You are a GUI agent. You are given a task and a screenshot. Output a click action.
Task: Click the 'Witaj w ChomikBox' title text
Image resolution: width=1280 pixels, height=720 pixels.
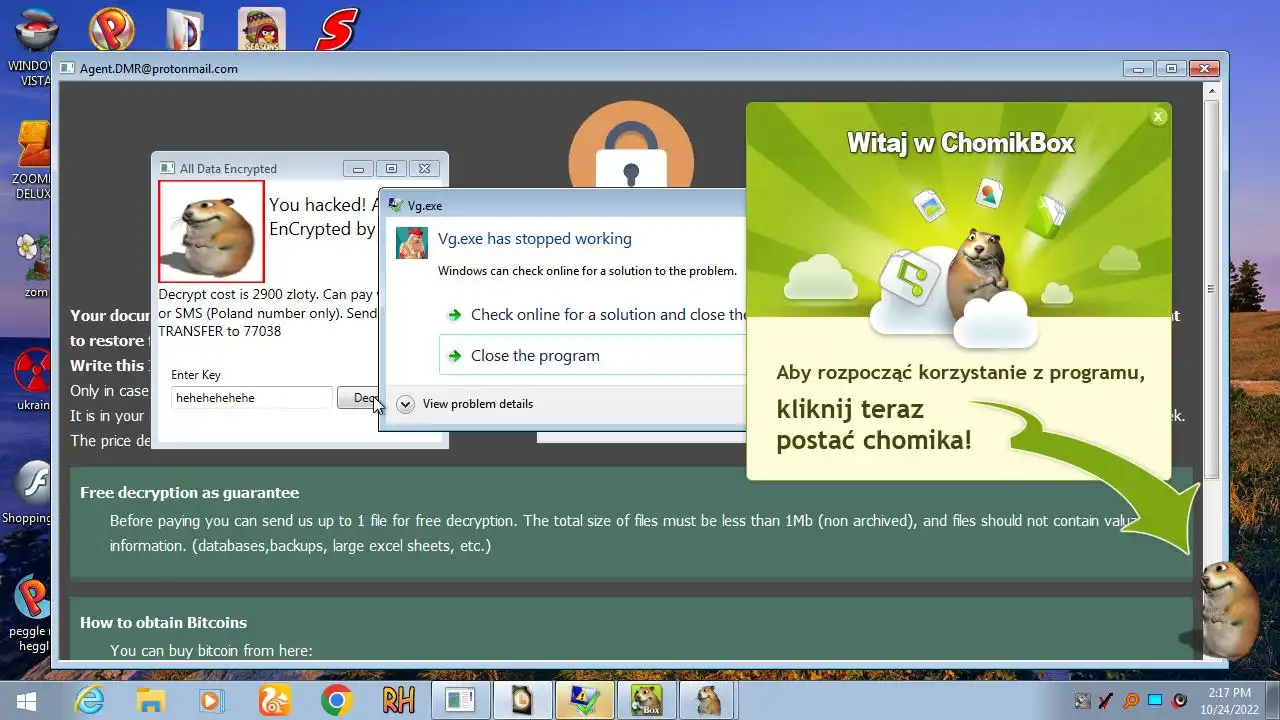click(961, 143)
